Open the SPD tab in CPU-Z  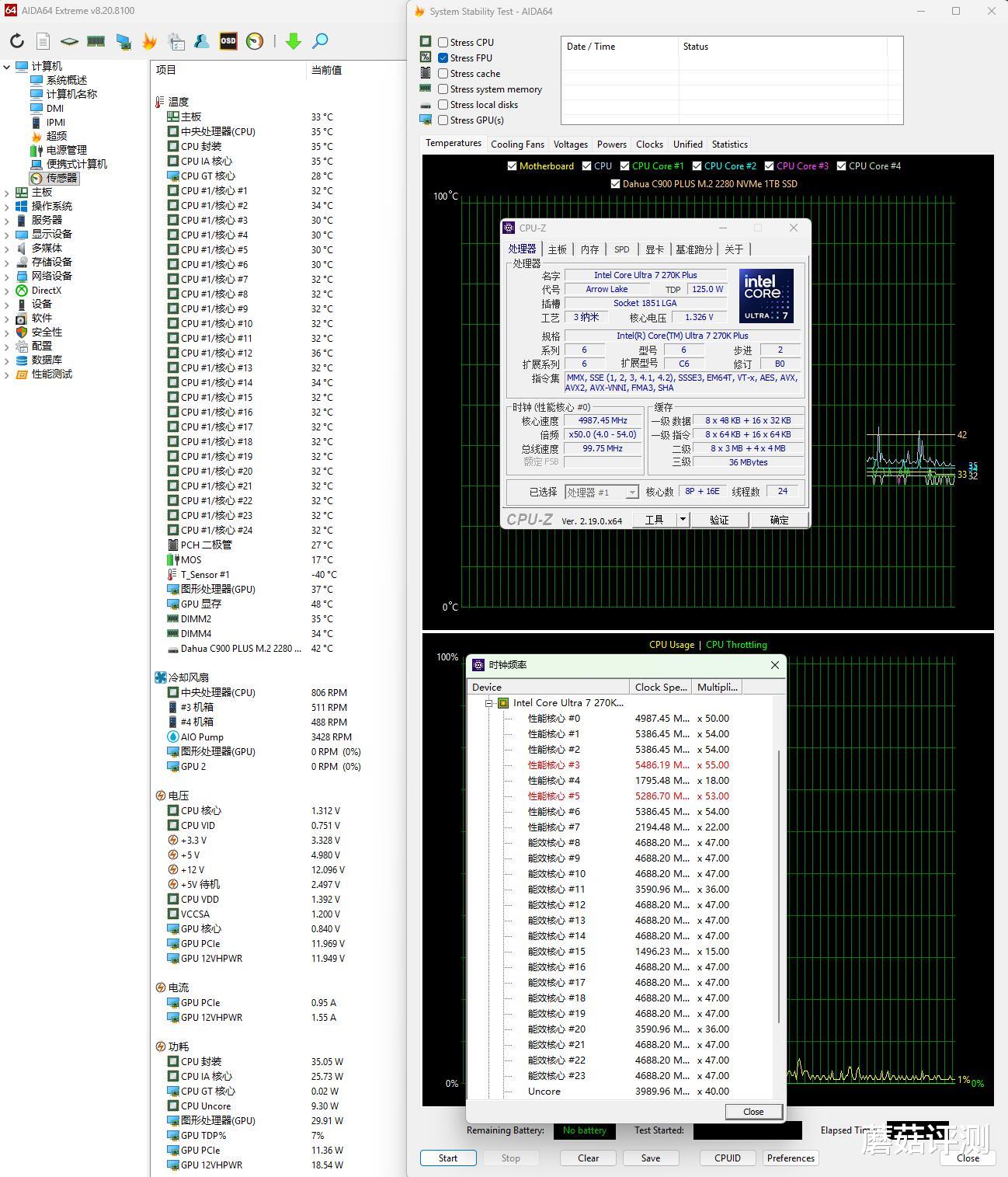(622, 249)
